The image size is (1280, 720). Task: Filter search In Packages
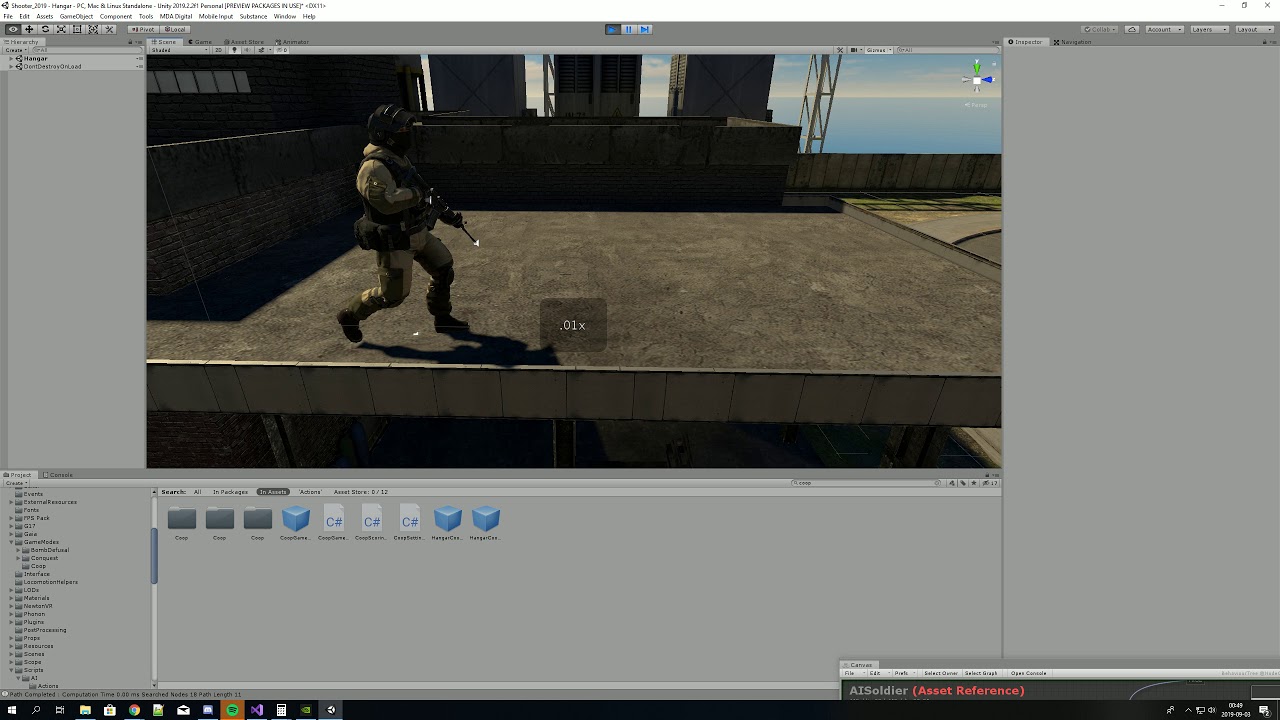coord(230,492)
